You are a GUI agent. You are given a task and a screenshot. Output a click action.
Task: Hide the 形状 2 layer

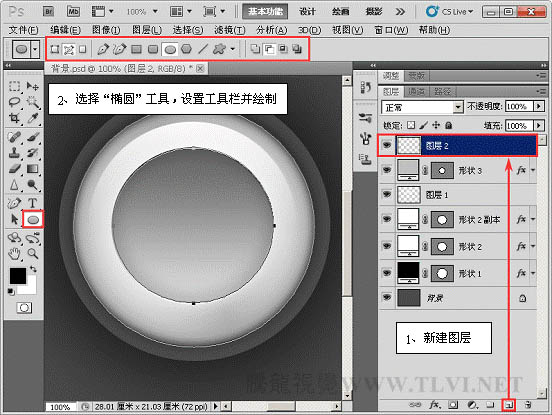[x=387, y=246]
